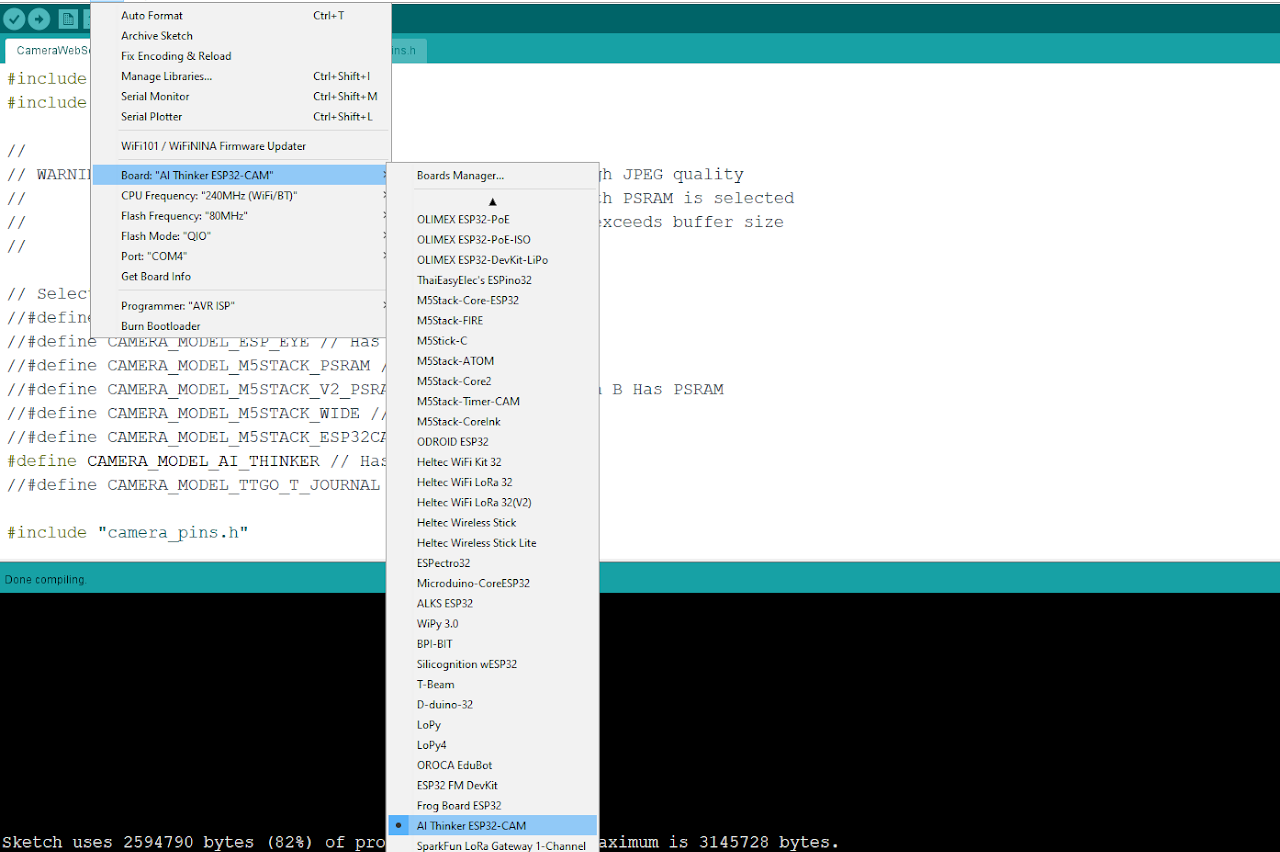
Task: Pick the OLIMEX ESP32-DevKit-LiPo board
Action: click(x=493, y=259)
